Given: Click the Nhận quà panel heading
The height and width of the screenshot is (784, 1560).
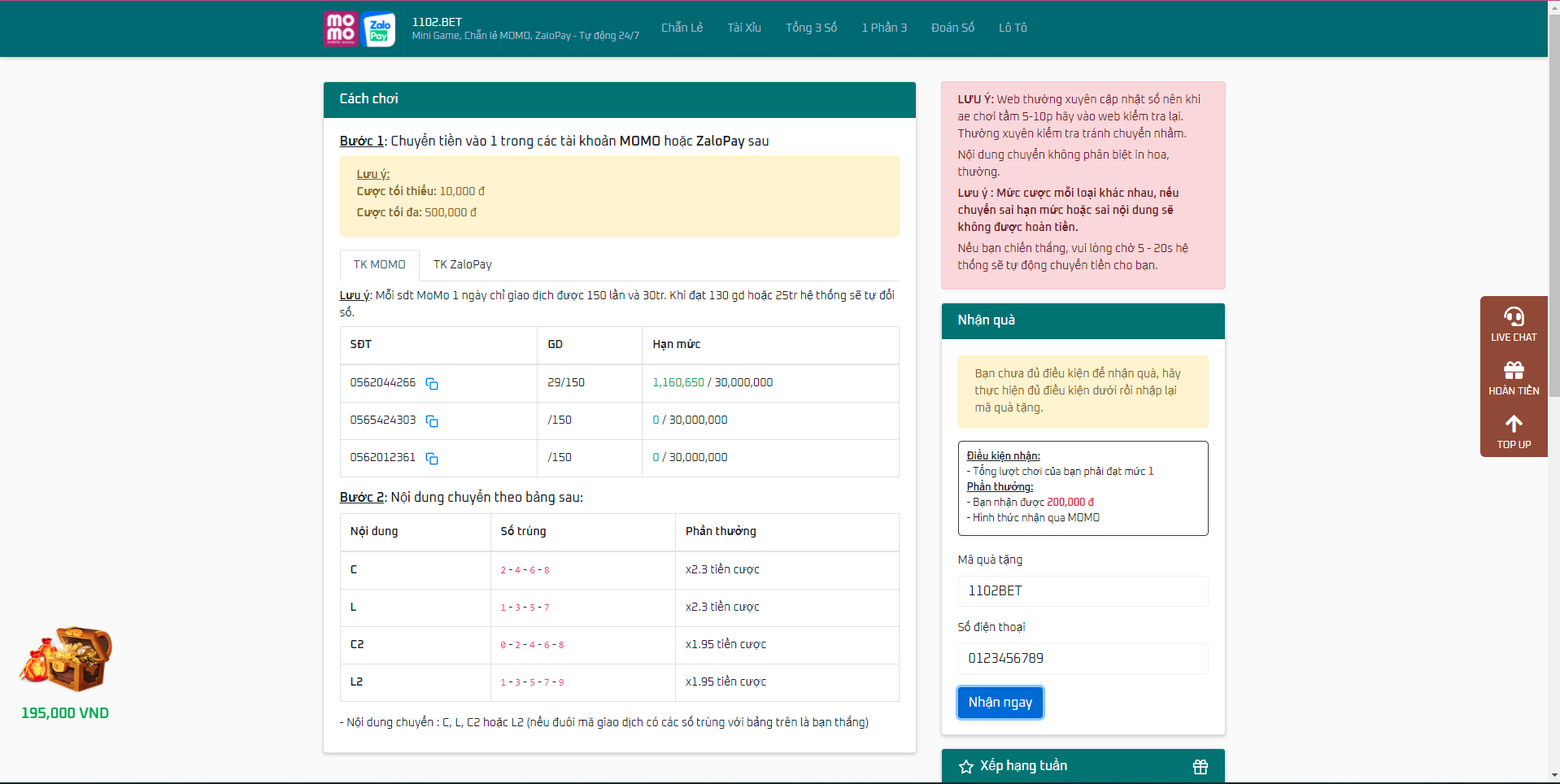Looking at the screenshot, I should (986, 320).
